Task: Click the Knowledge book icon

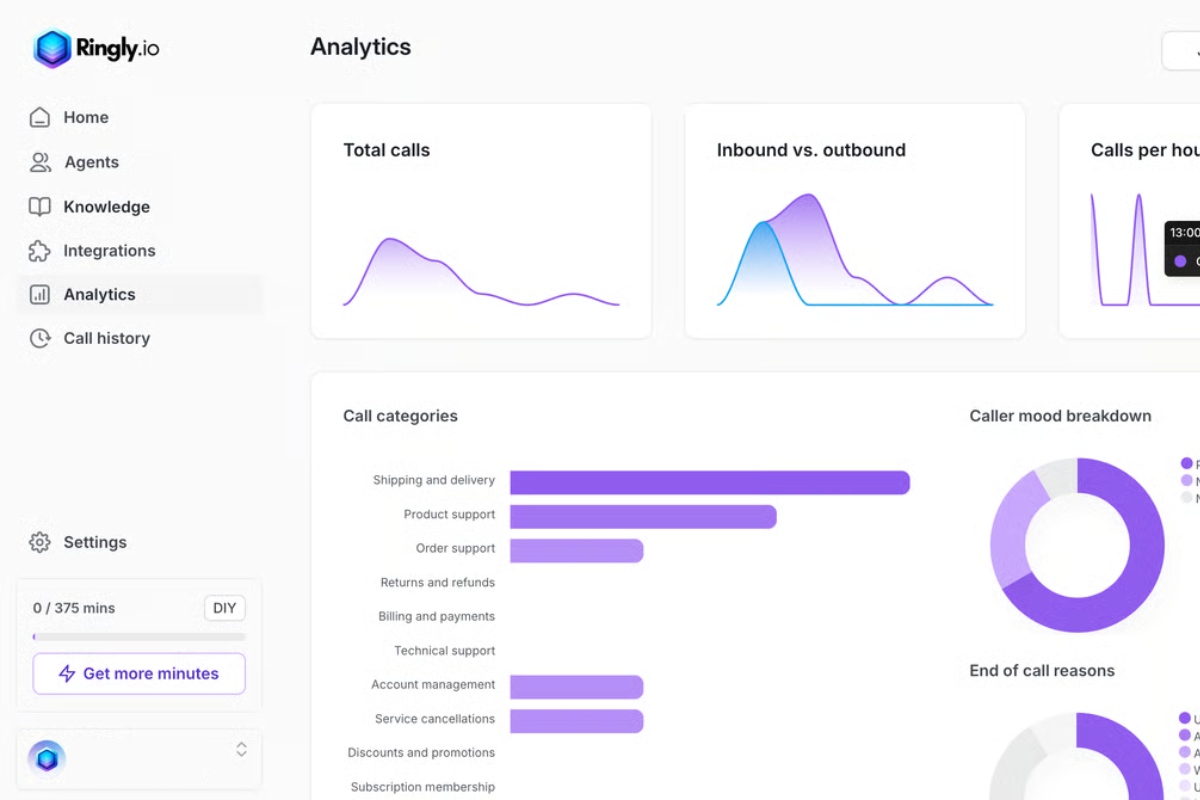Action: pyautogui.click(x=40, y=207)
